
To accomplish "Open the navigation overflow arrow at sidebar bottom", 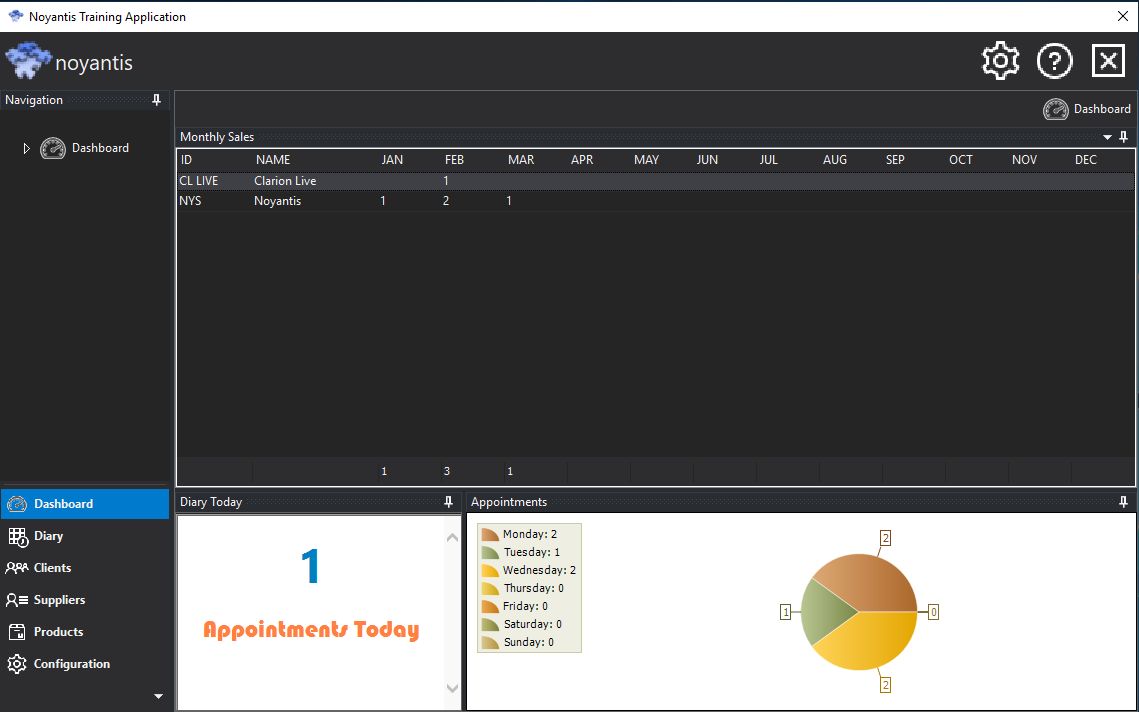I will [x=158, y=697].
